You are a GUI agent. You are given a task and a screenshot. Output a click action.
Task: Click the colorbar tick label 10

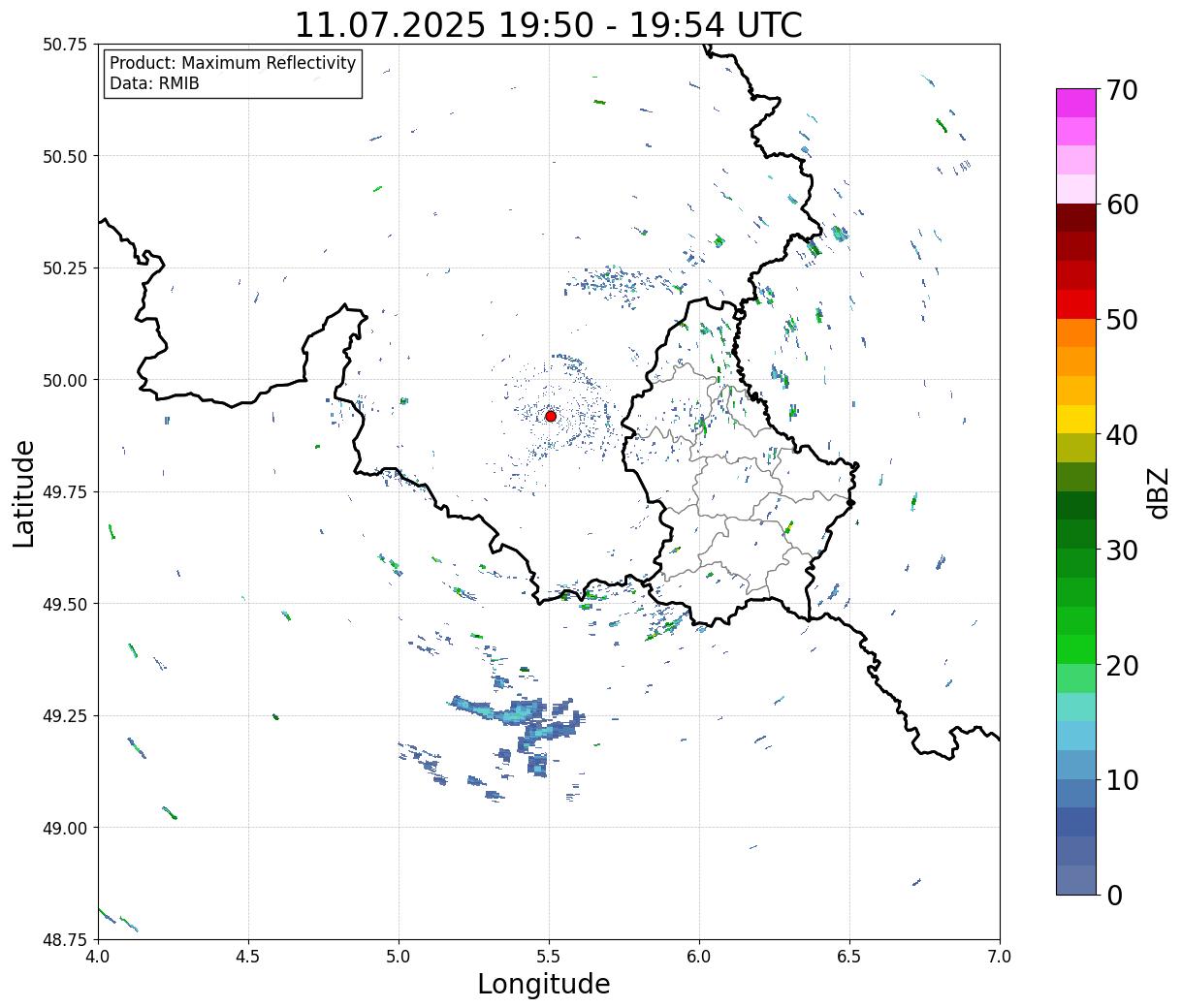coord(1122,779)
